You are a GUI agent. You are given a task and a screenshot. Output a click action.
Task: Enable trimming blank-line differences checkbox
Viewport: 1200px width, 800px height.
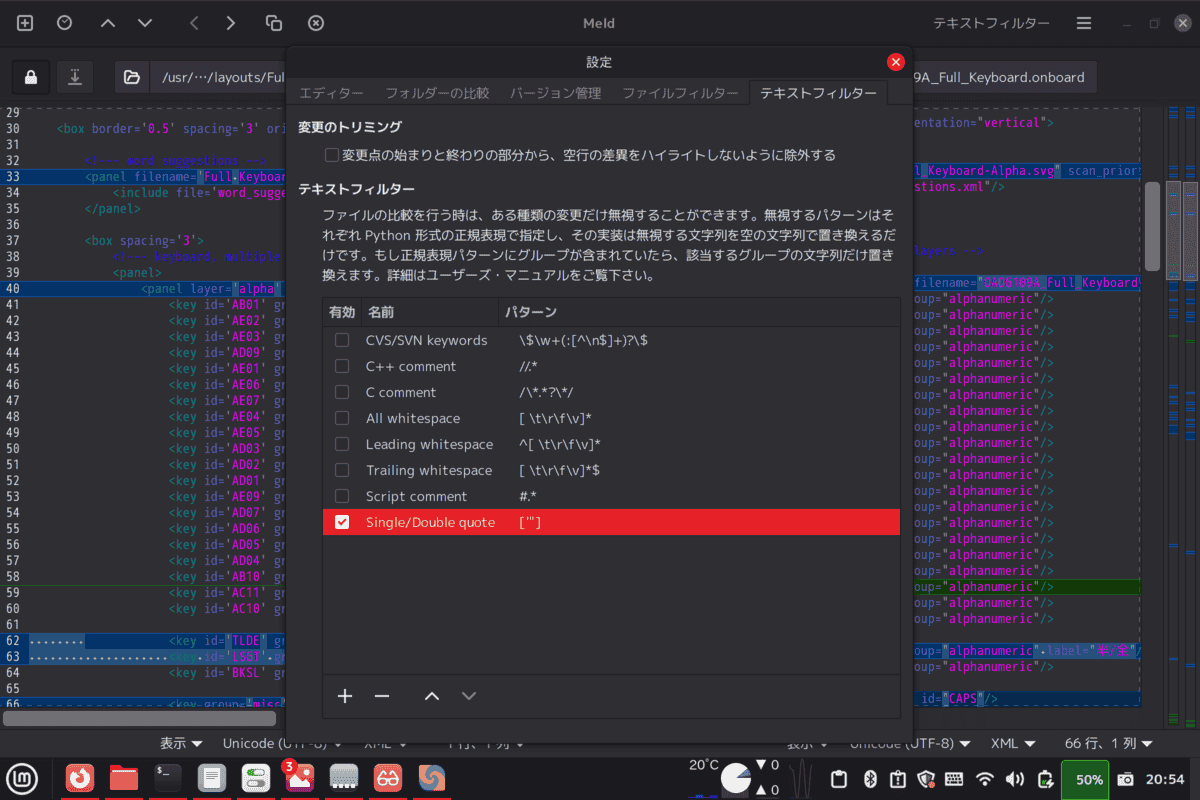pyautogui.click(x=332, y=155)
